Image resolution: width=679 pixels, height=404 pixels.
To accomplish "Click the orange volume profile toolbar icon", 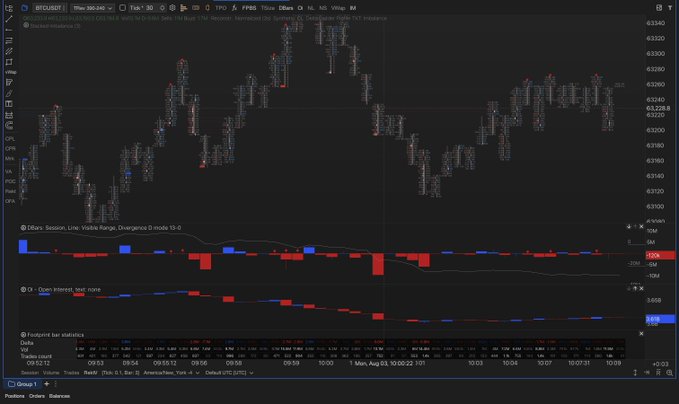I will (184, 8).
